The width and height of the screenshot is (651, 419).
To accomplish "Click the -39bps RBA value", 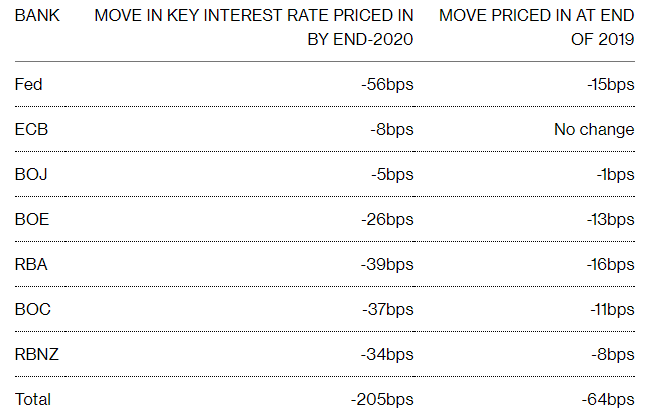I will click(387, 265).
